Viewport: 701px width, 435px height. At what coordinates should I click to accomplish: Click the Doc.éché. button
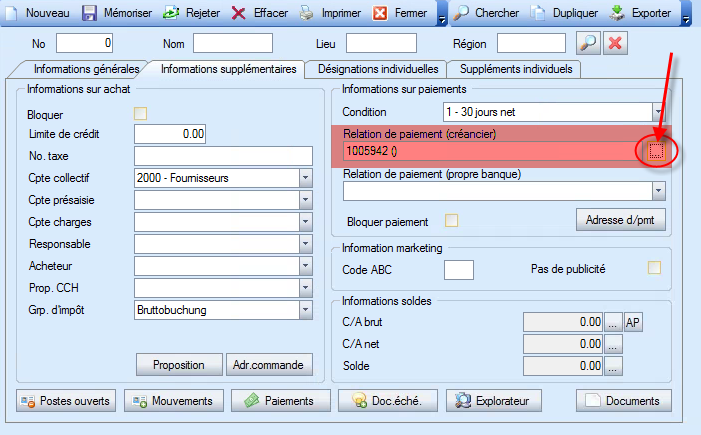tap(388, 401)
